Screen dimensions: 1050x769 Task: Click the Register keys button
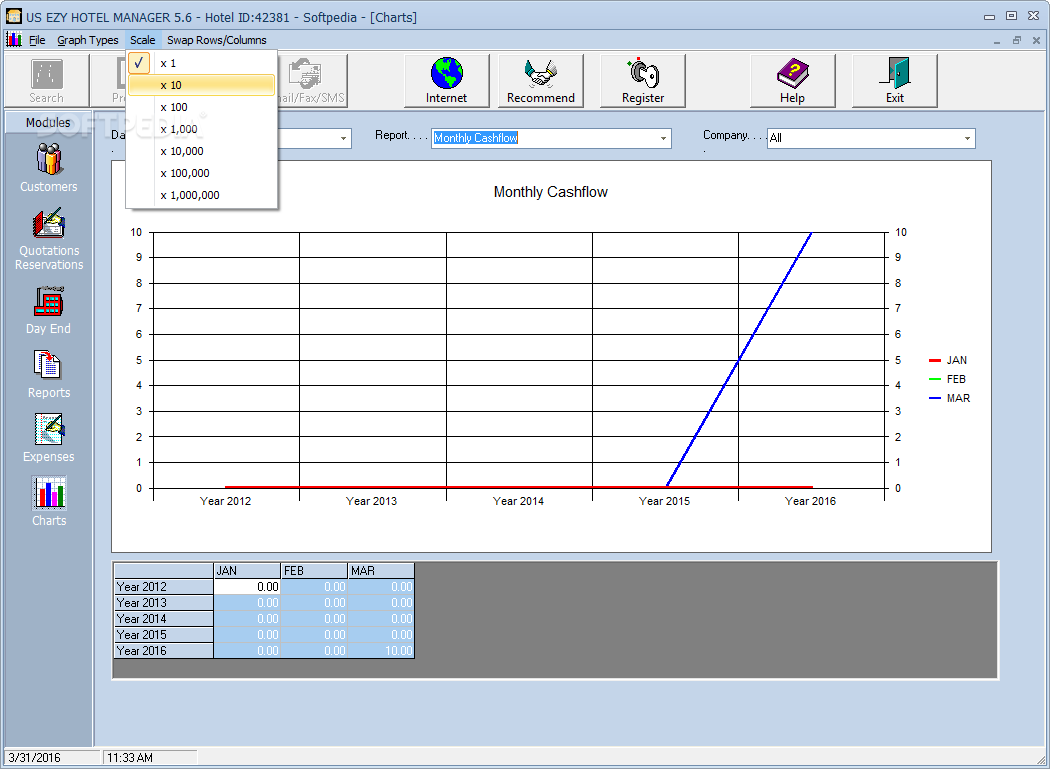(643, 81)
